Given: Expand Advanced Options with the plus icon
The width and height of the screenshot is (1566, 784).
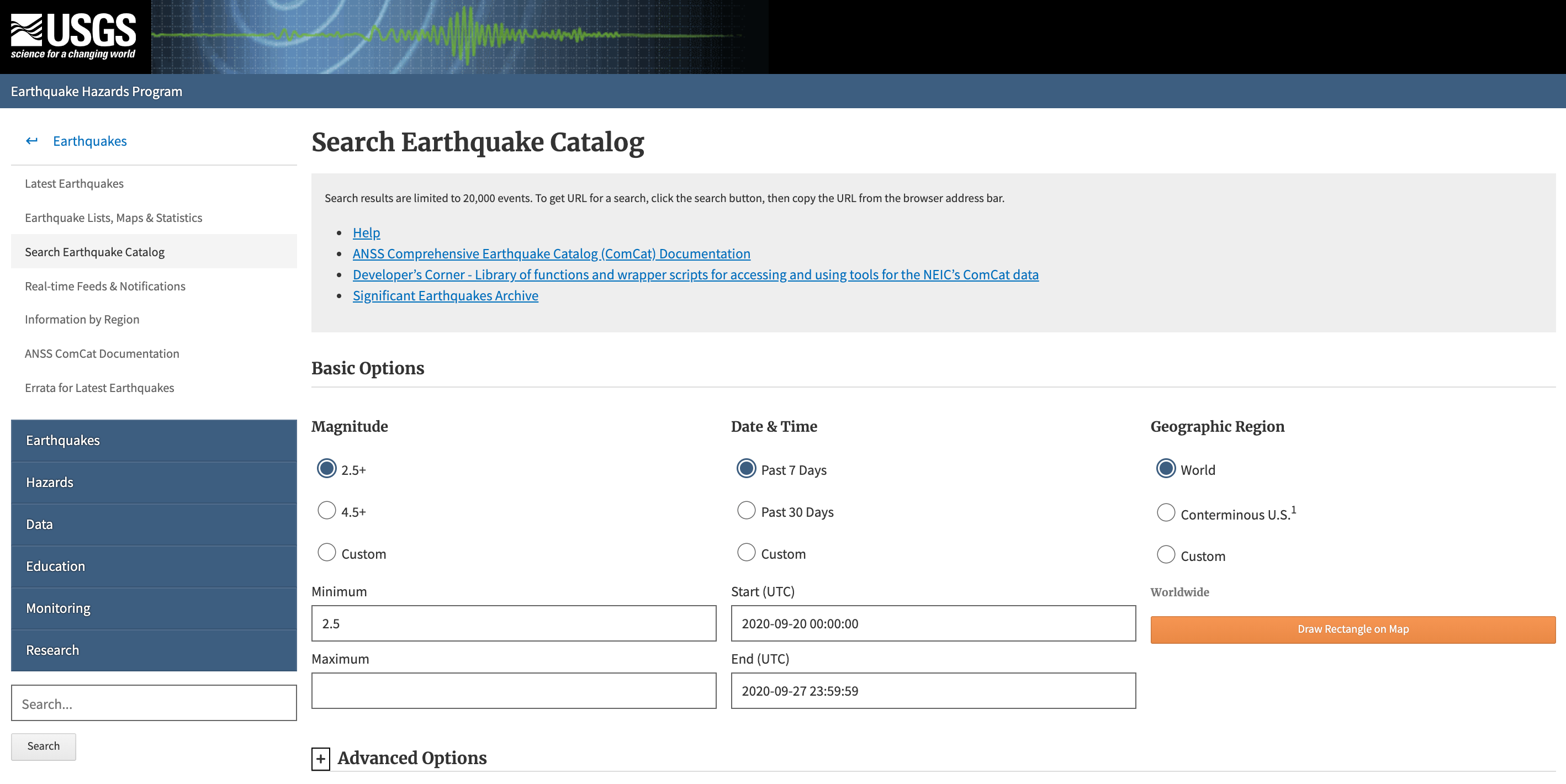Looking at the screenshot, I should coord(320,759).
